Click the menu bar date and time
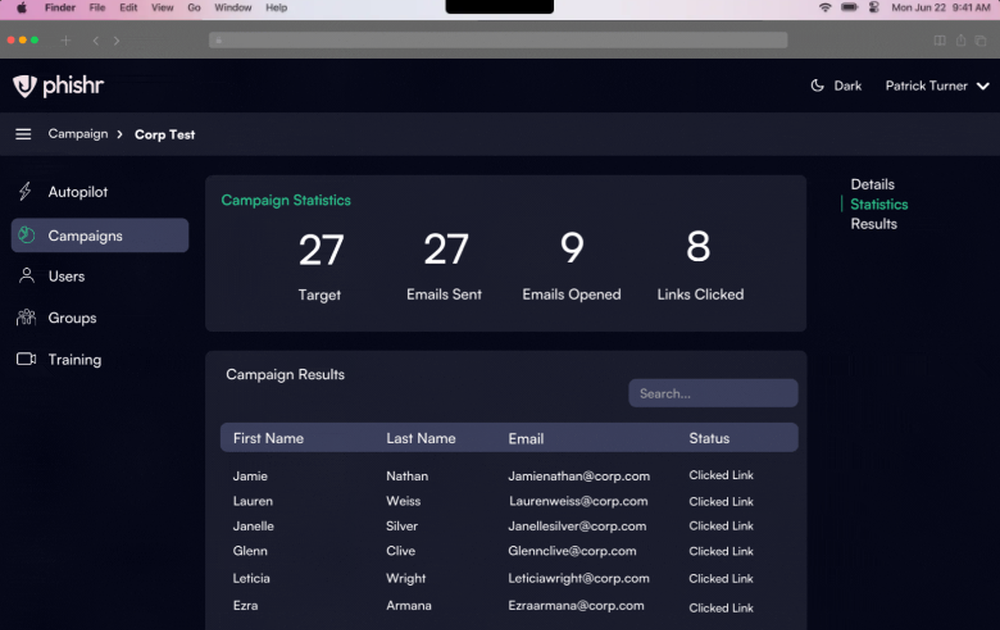 (941, 8)
